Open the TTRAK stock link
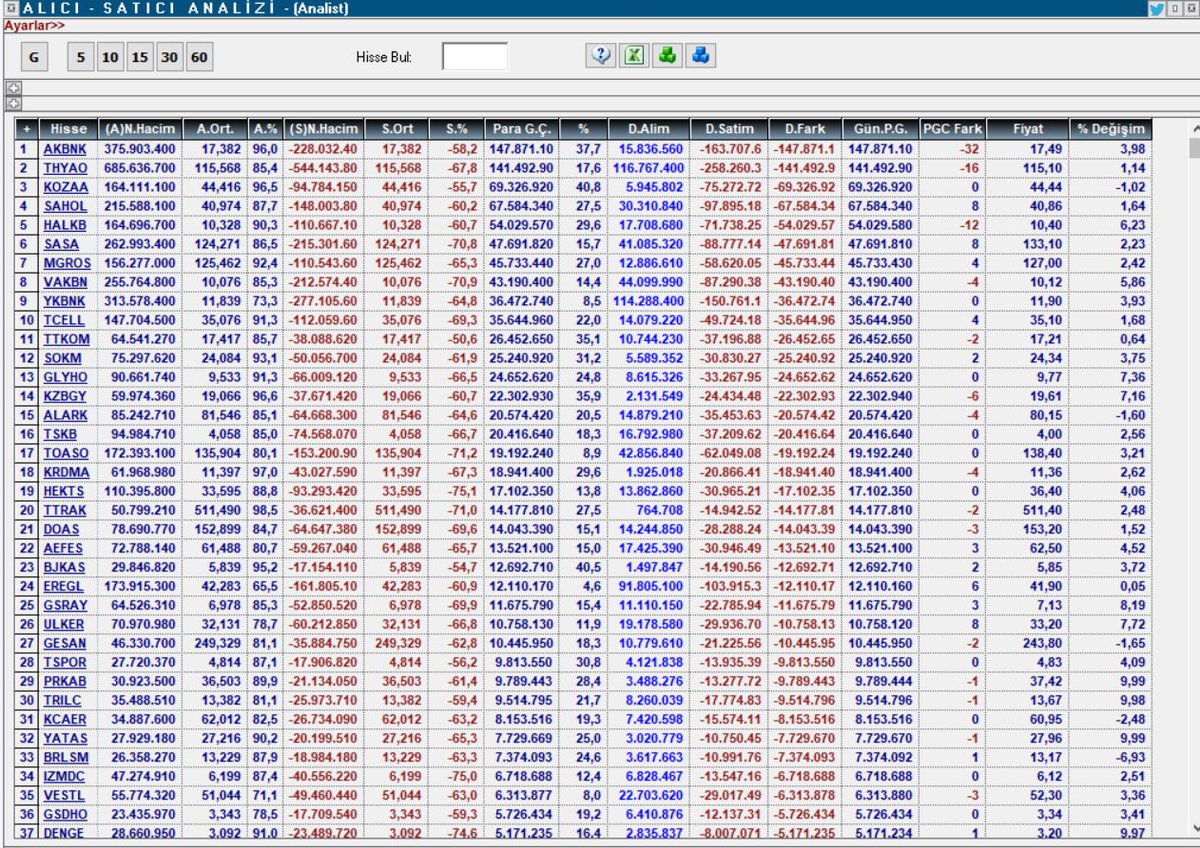 click(65, 510)
